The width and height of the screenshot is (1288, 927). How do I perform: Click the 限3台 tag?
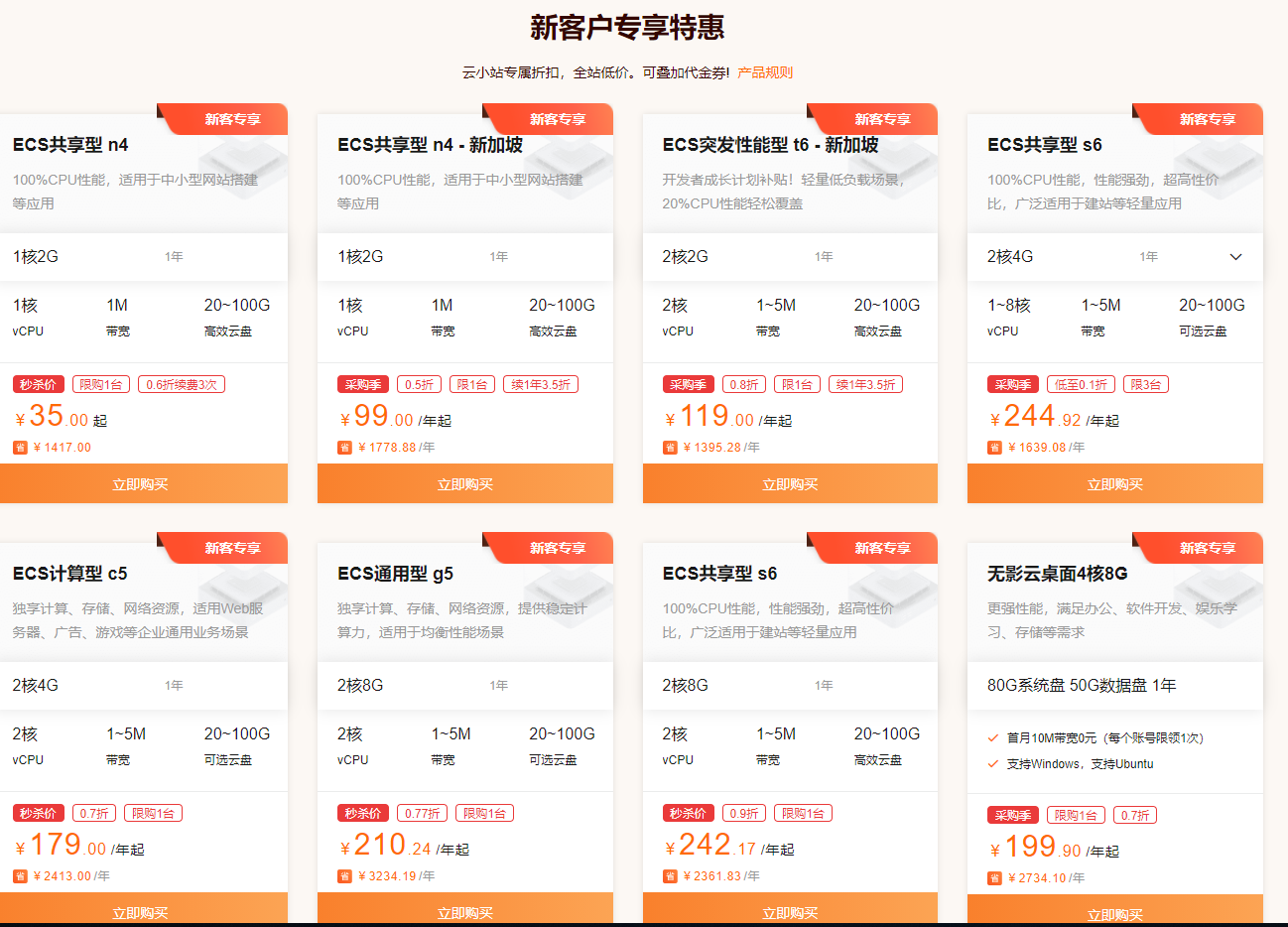(1145, 384)
